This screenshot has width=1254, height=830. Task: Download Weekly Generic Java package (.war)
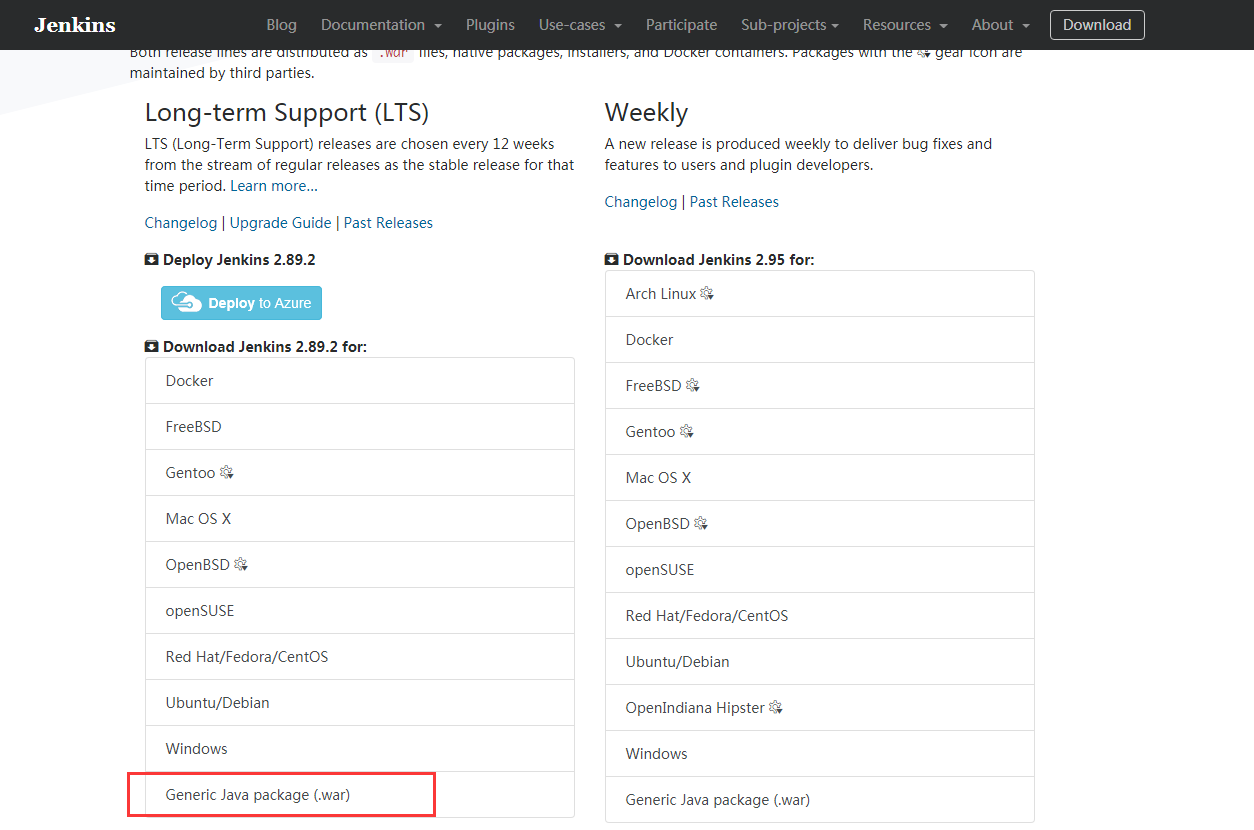point(820,800)
